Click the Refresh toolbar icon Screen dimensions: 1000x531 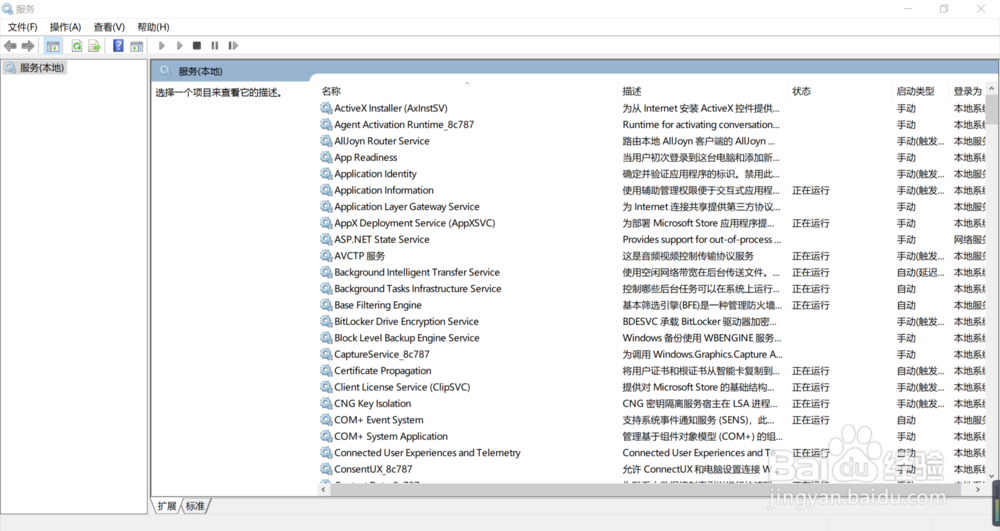77,46
